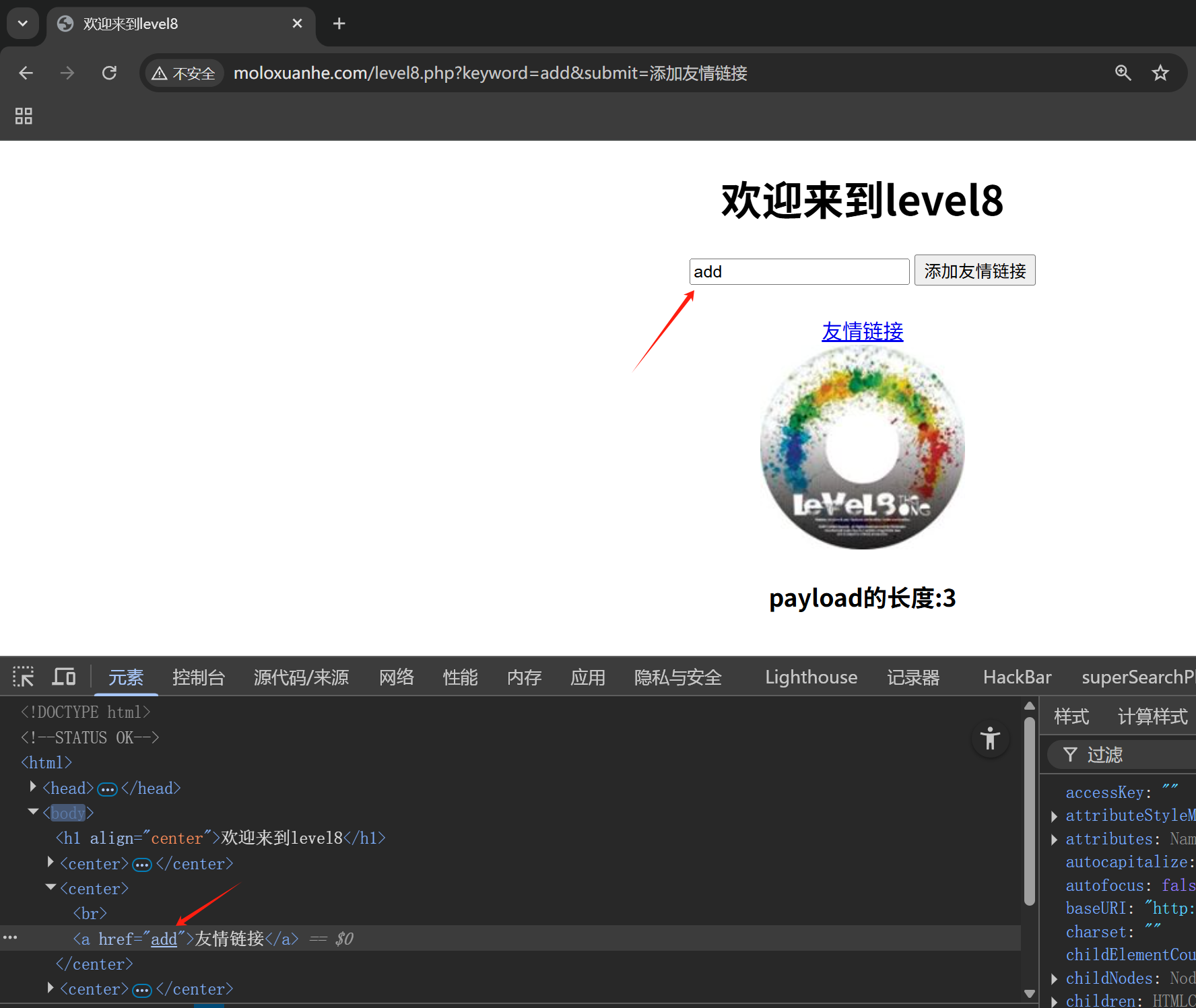This screenshot has width=1196, height=1008.
Task: Click the 友情链接 hyperlink
Action: (x=862, y=331)
